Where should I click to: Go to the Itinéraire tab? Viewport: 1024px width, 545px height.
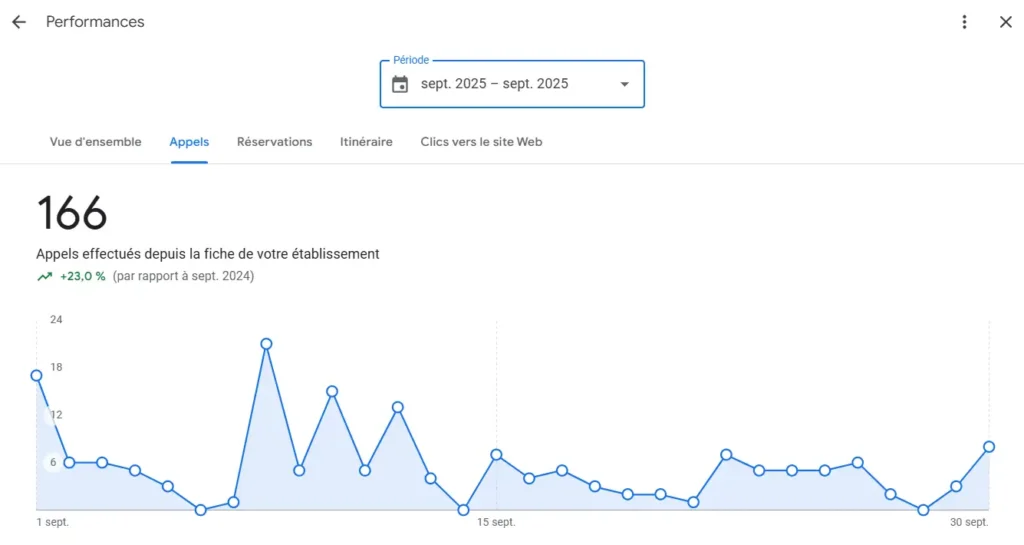tap(366, 142)
